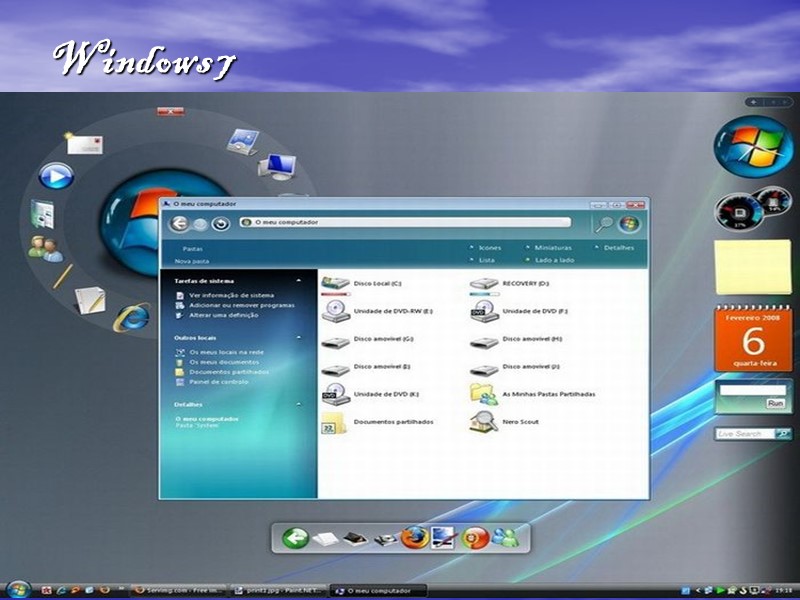Screen dimensions: 800x600
Task: Select Miniaturas view option
Action: click(x=553, y=248)
